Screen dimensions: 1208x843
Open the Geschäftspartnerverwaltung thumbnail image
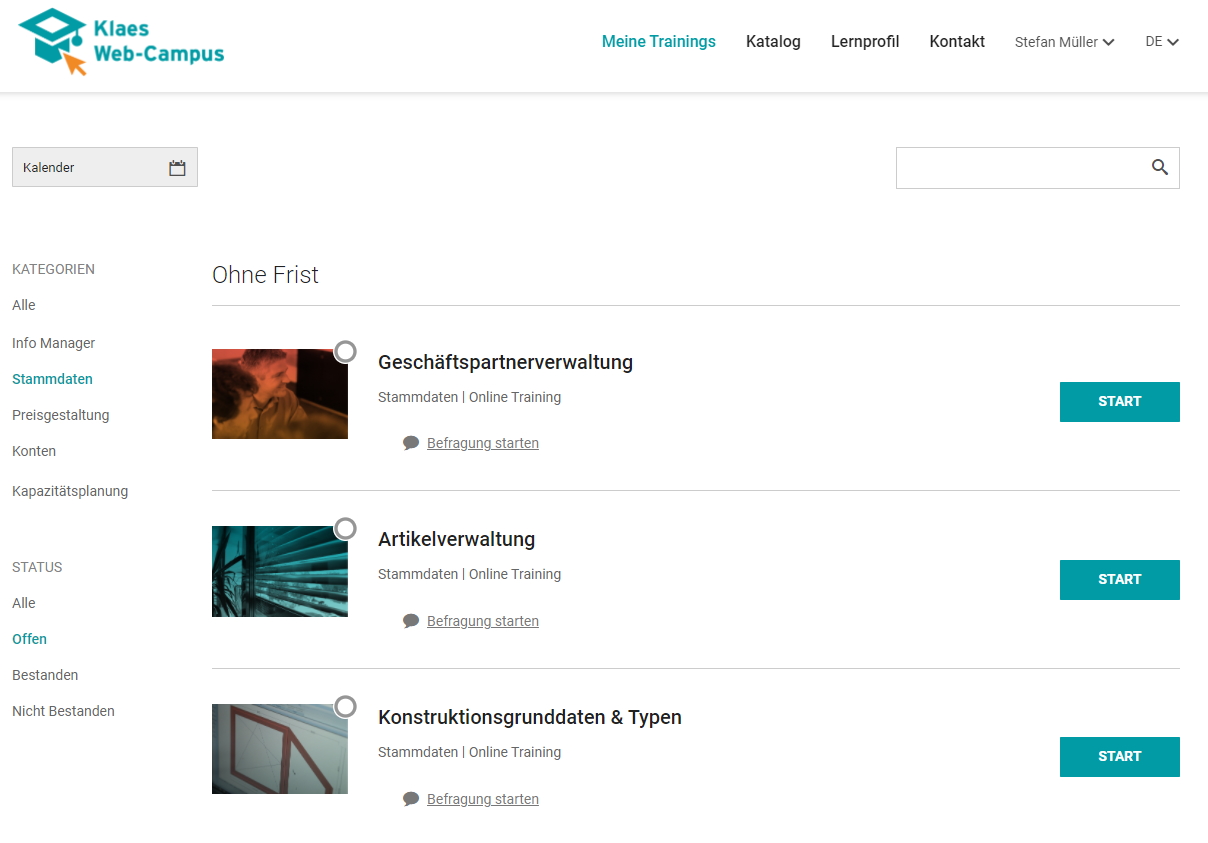[x=280, y=394]
